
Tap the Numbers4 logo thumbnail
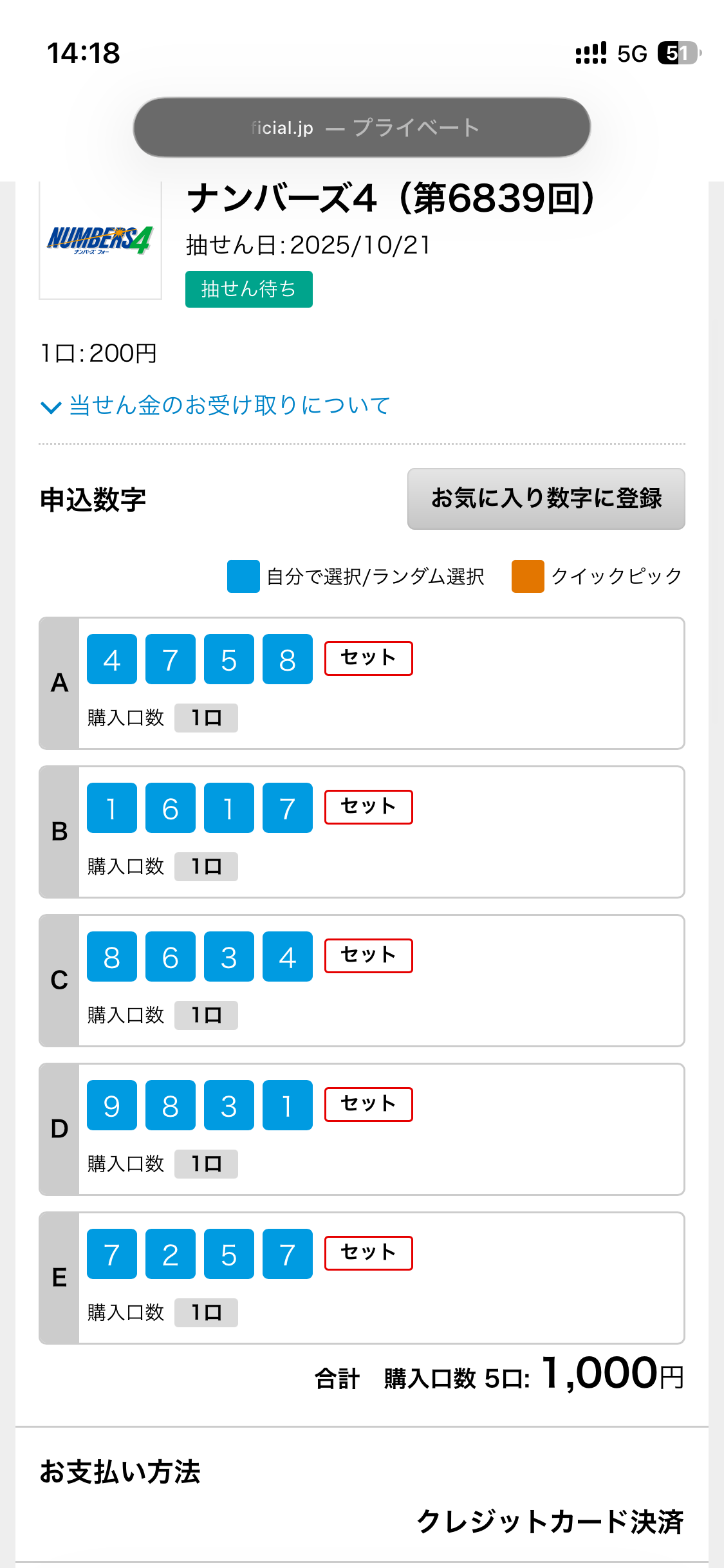(100, 241)
